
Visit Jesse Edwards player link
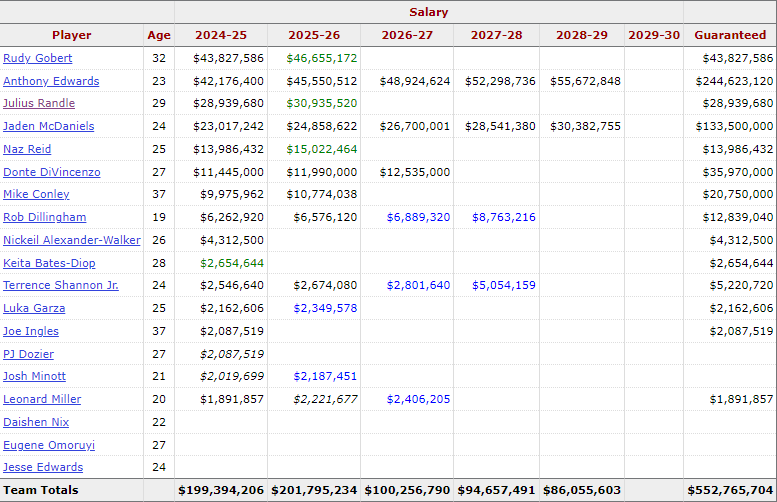point(43,467)
